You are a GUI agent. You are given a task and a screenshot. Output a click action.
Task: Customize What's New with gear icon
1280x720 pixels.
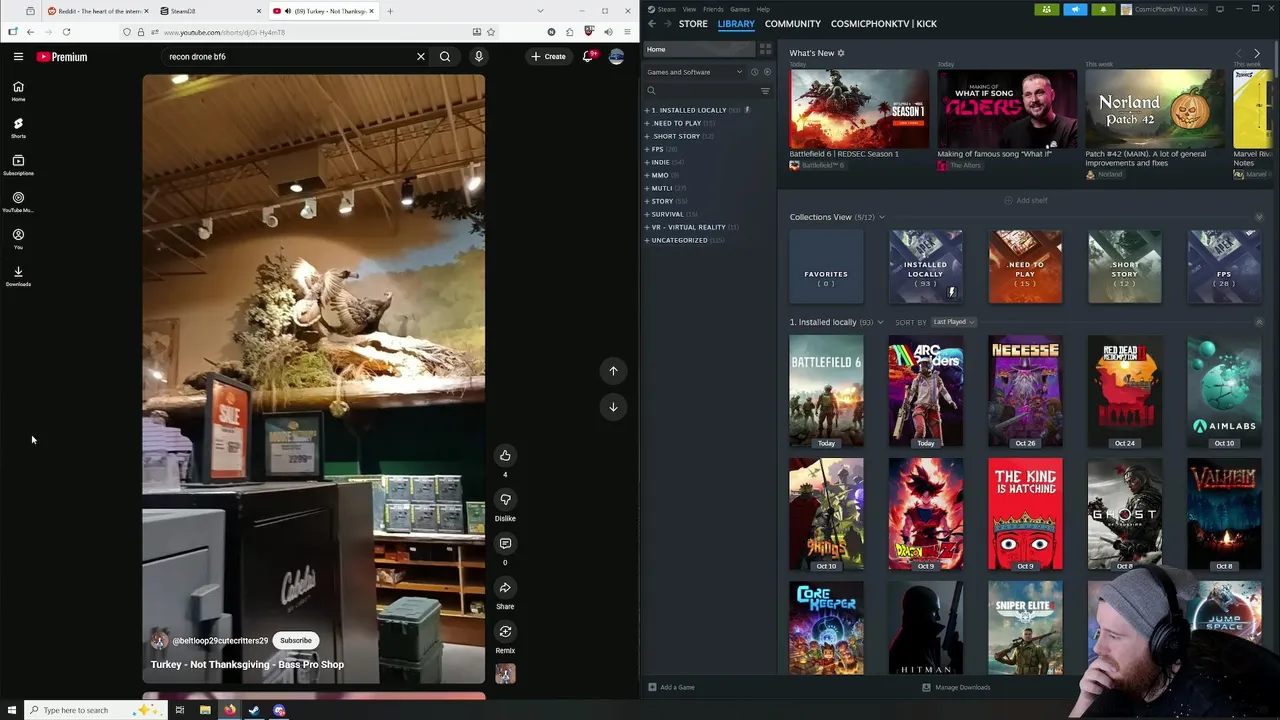click(841, 53)
